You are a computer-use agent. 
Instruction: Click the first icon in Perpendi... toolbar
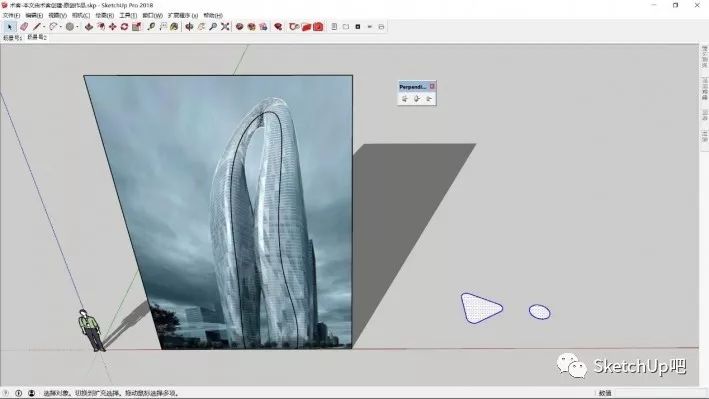[x=405, y=99]
